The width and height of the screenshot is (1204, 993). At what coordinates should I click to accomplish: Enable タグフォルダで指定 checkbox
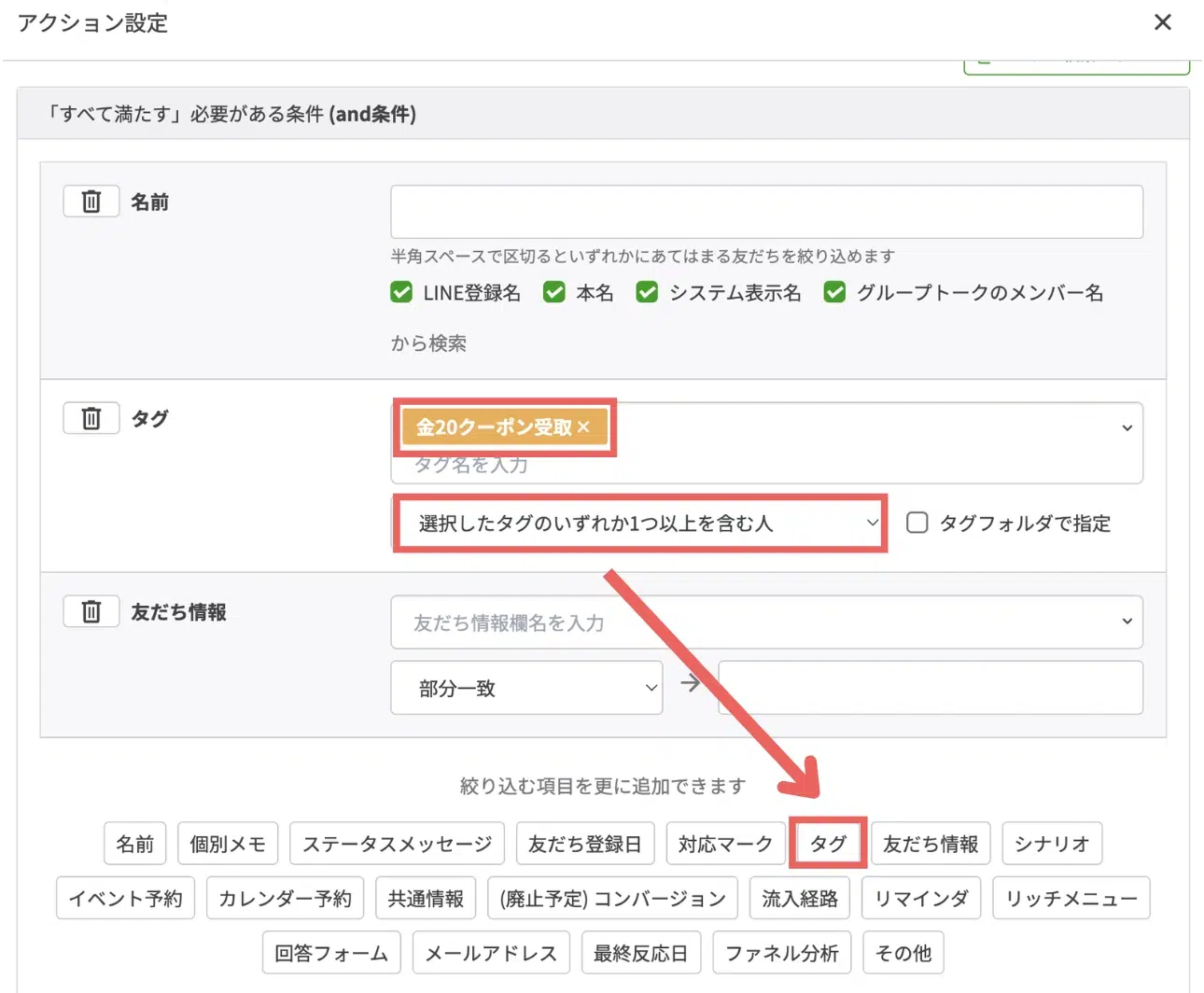pos(917,523)
